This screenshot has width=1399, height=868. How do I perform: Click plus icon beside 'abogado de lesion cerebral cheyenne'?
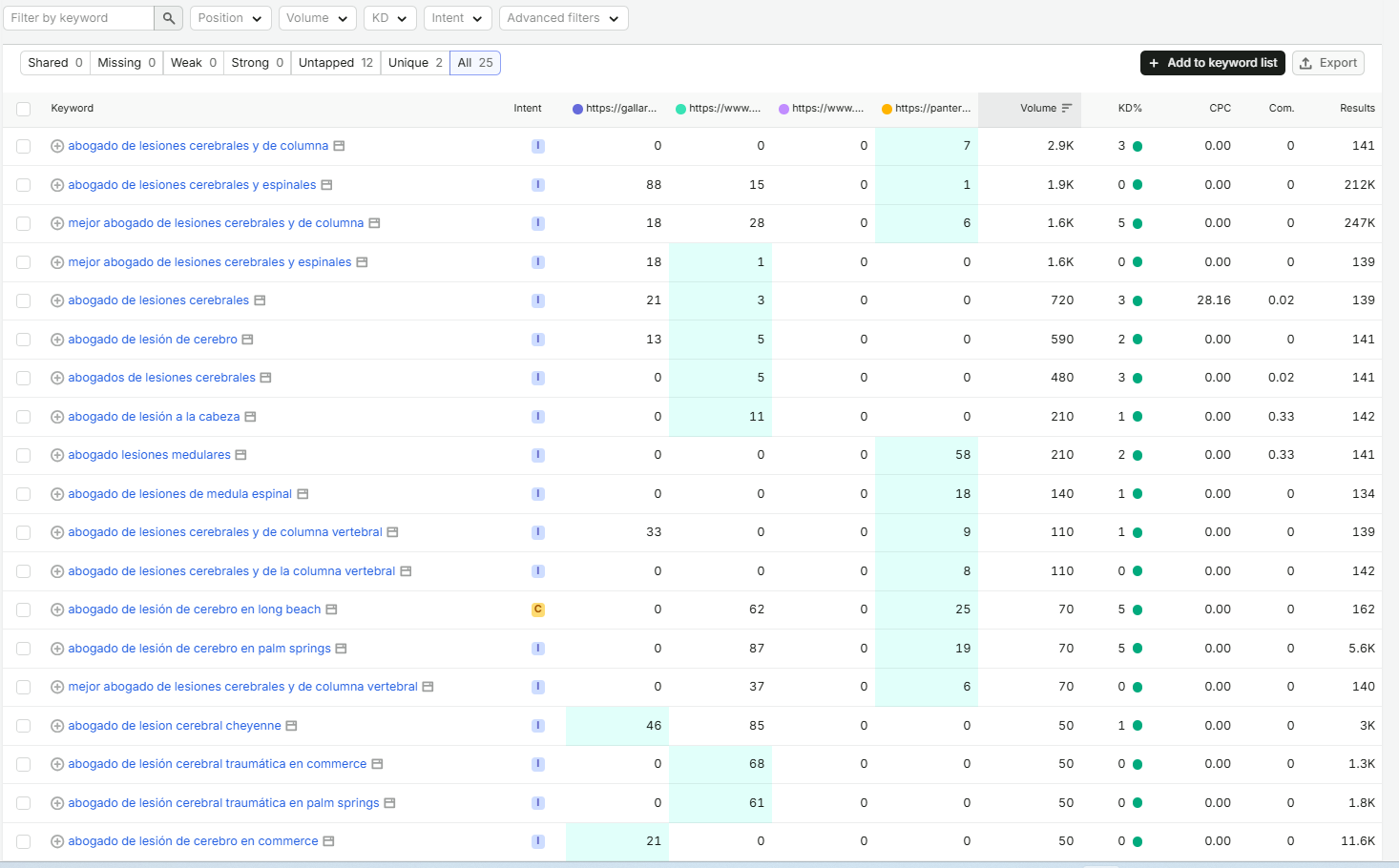(57, 726)
